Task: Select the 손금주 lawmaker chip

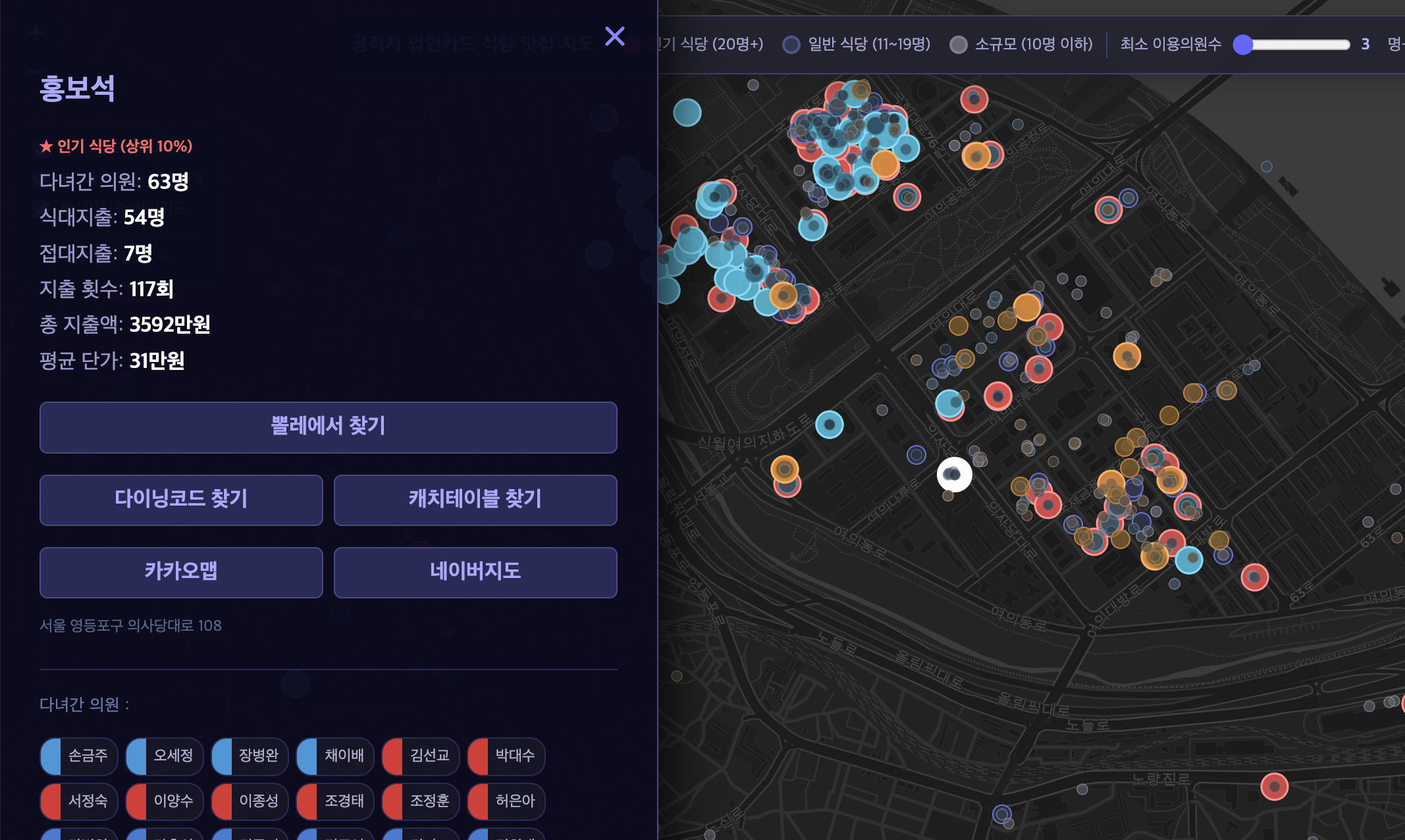Action: click(78, 756)
